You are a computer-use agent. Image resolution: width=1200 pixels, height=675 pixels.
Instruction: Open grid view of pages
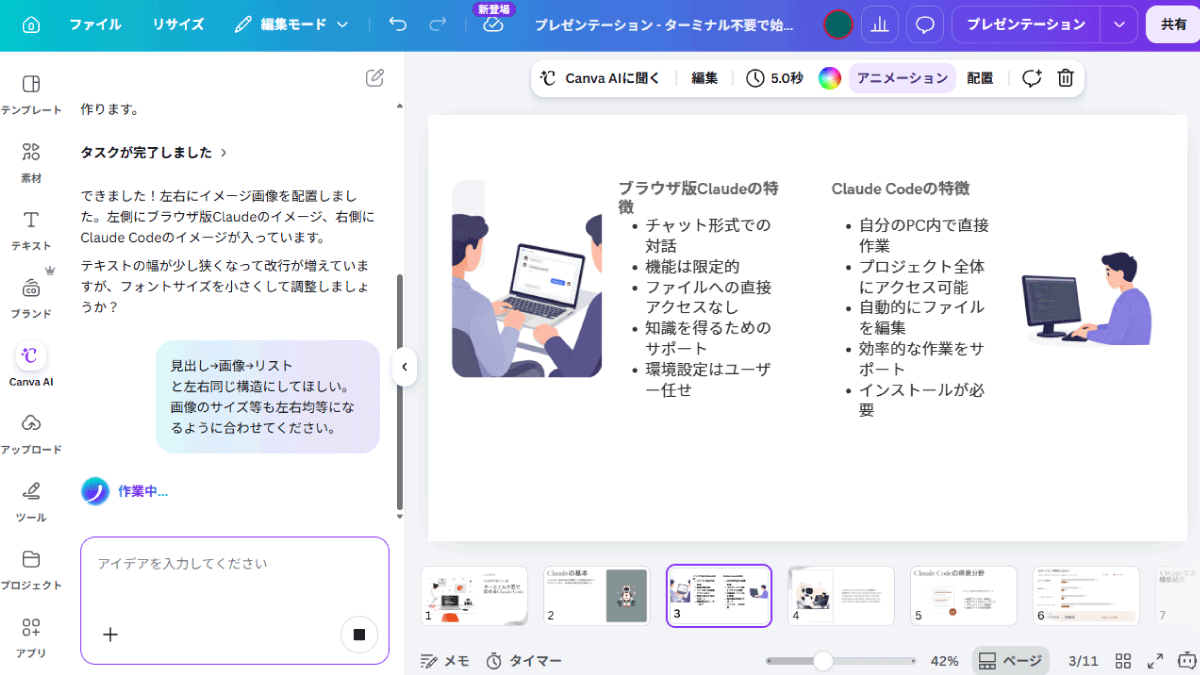[1123, 661]
